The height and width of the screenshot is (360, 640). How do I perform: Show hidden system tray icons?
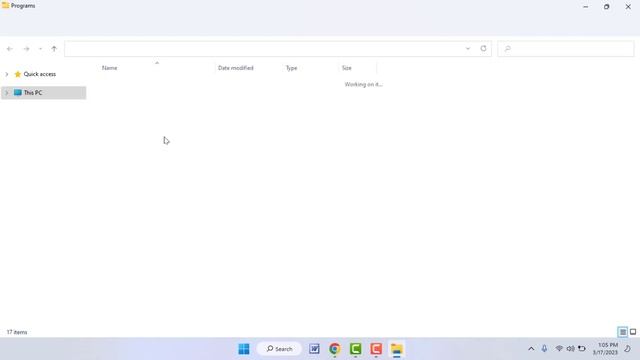click(x=531, y=349)
